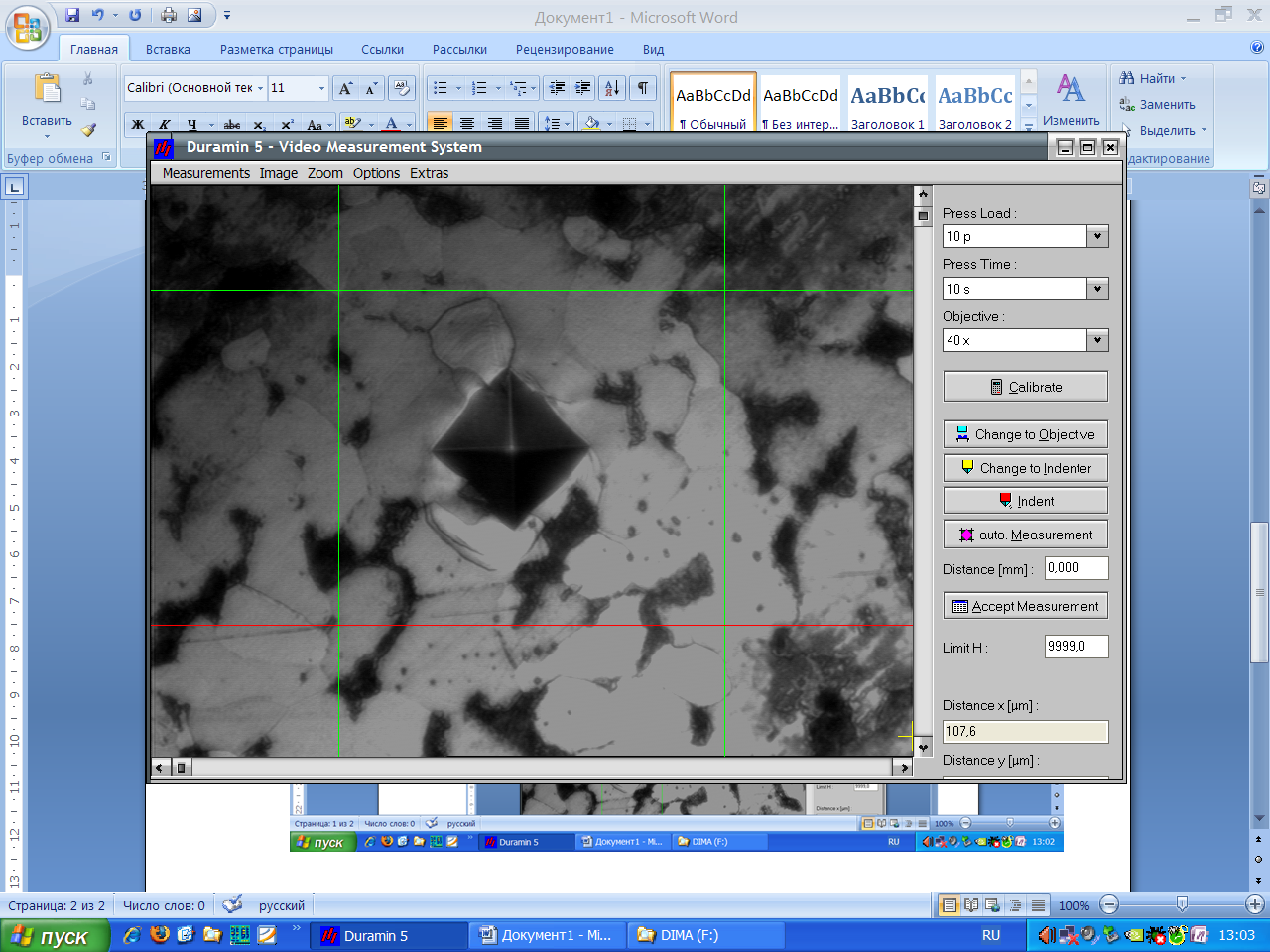Screen dimensions: 1270x952
Task: Switch to the Рецензирование ribbon tab
Action: pyautogui.click(x=565, y=49)
